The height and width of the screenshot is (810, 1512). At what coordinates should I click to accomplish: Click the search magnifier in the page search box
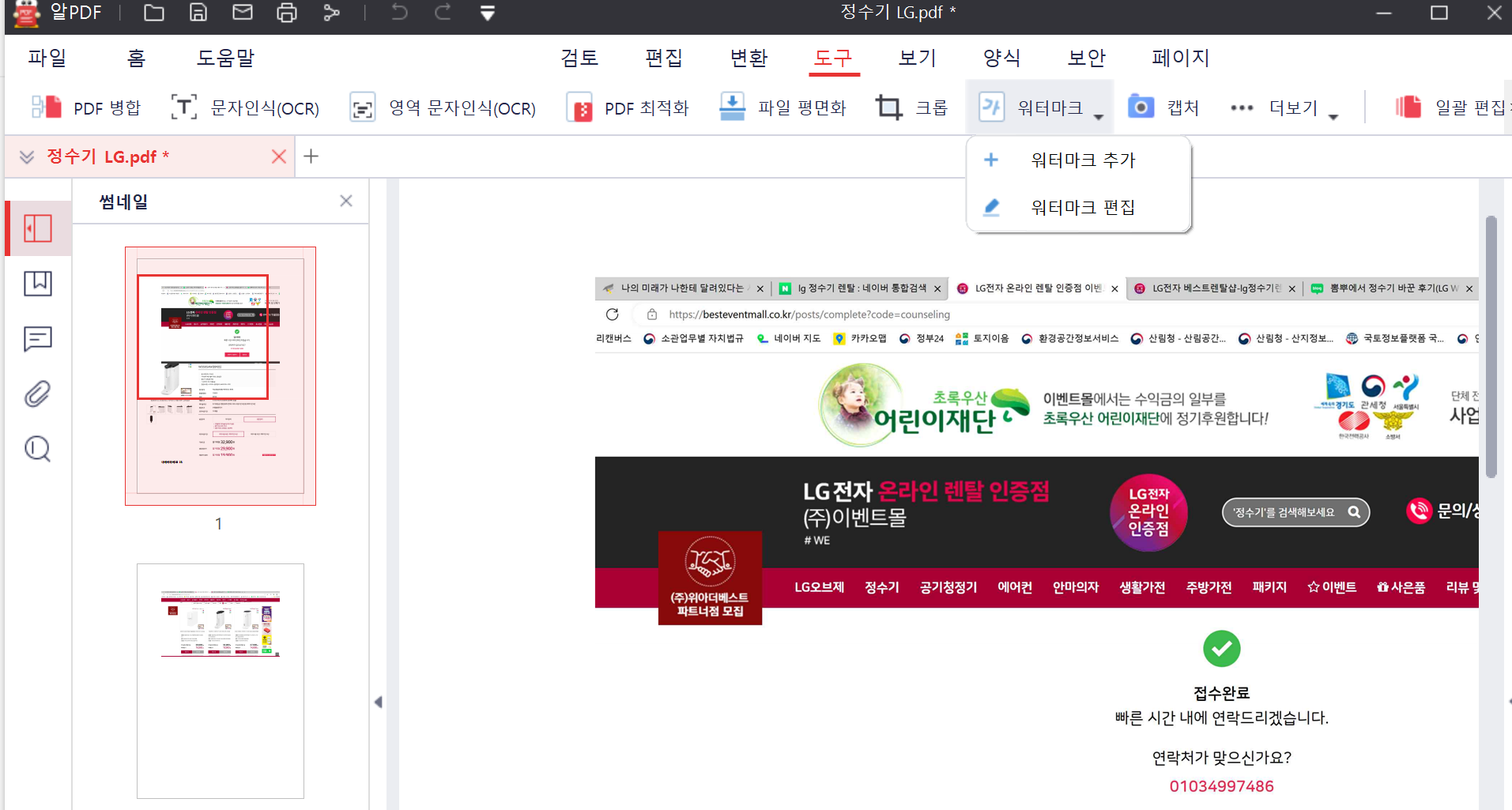[x=1355, y=512]
